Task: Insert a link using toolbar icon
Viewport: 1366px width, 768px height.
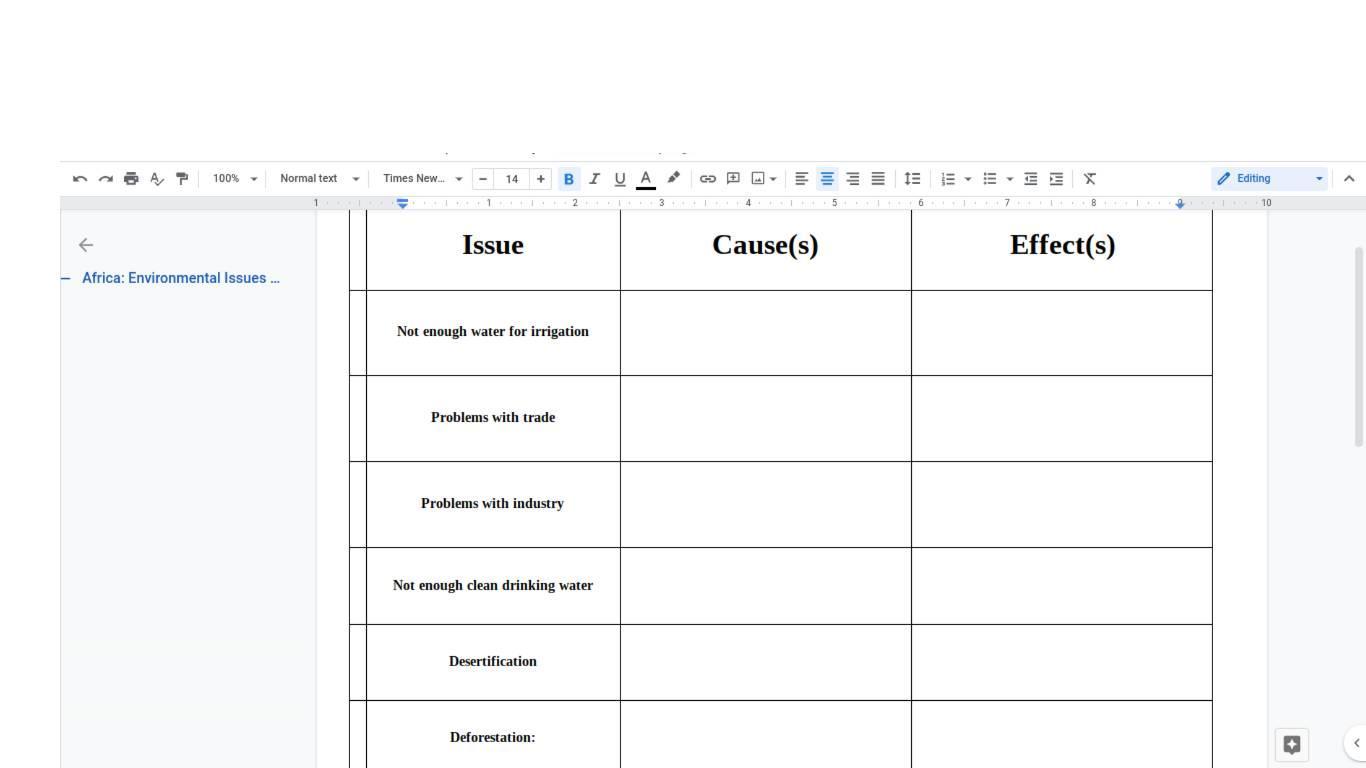Action: pos(707,179)
